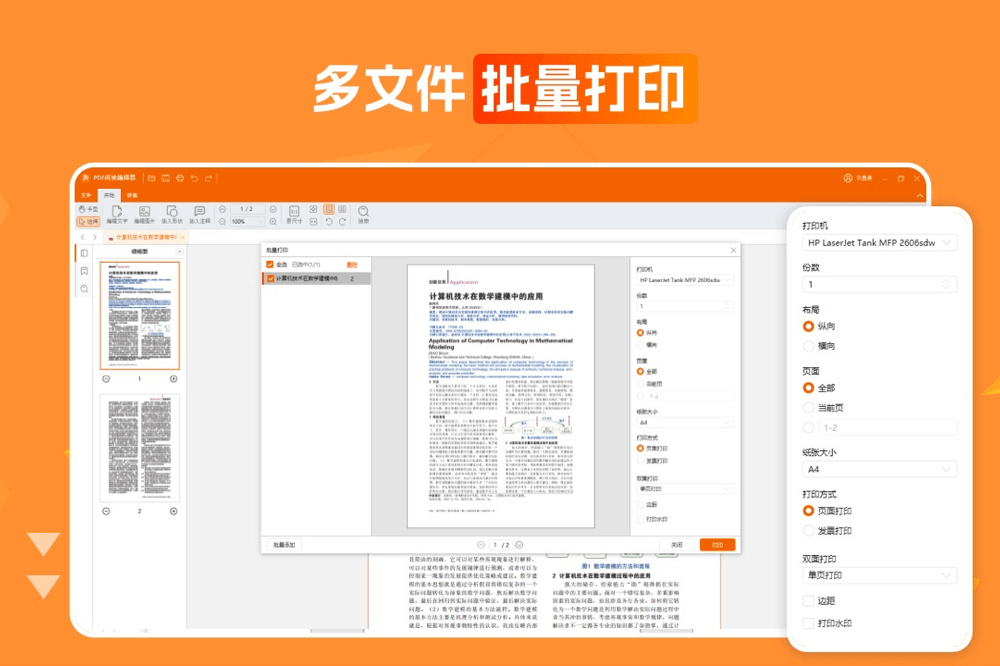Uncheck the file row checkbox in batch print list

pyautogui.click(x=270, y=279)
